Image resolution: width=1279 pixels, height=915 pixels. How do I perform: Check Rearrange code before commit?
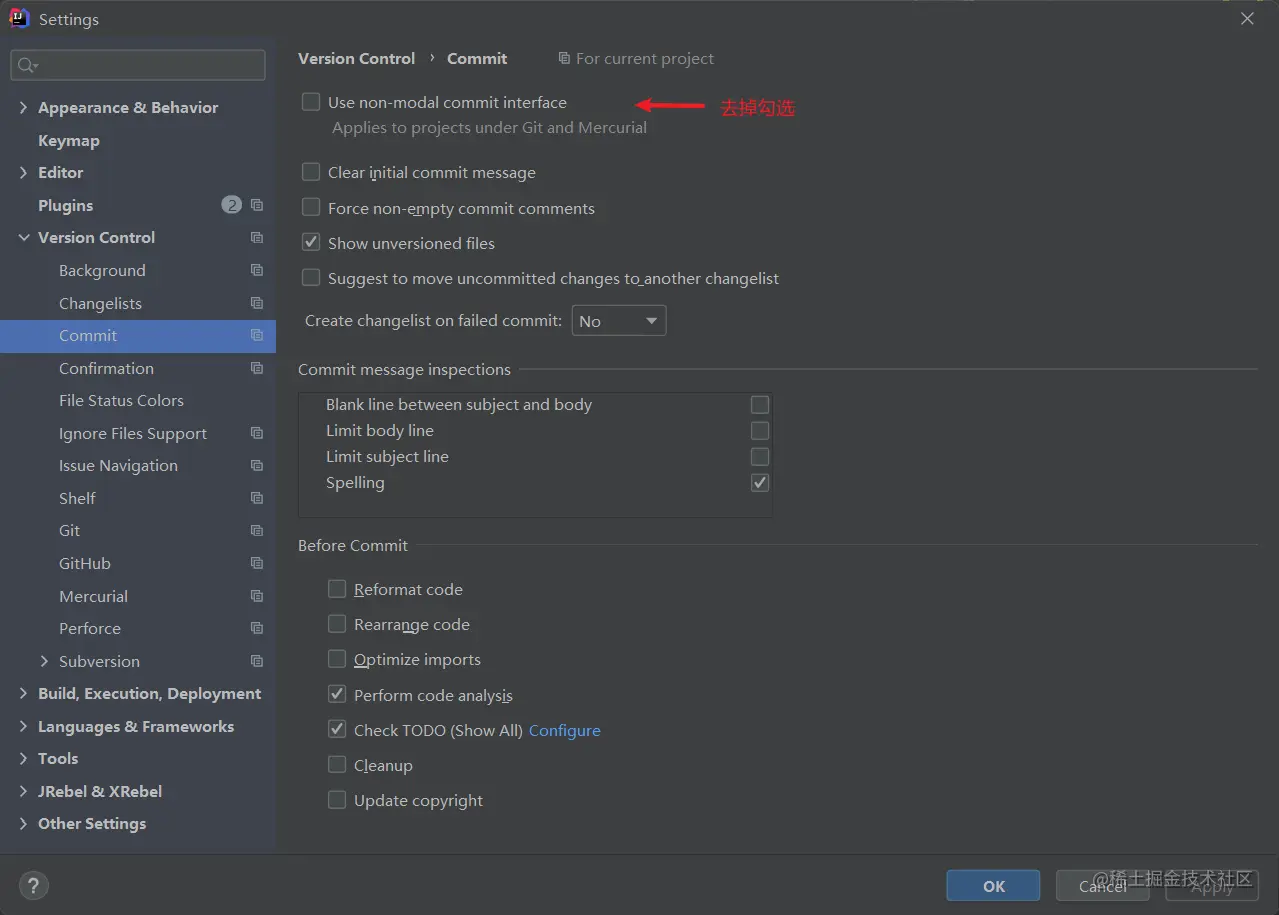coord(337,624)
